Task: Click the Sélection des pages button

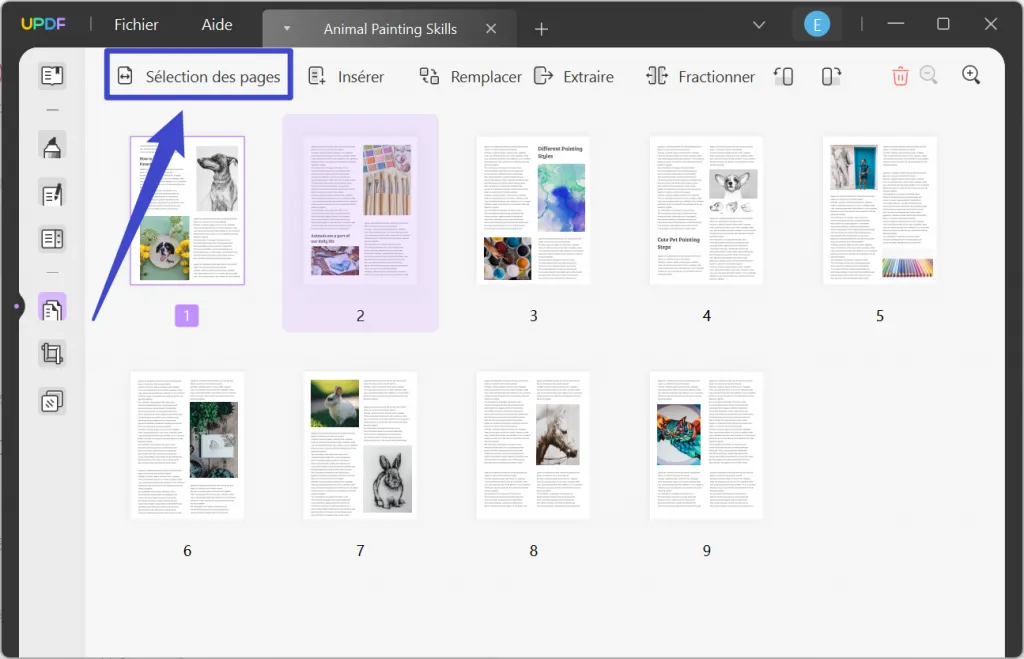Action: (197, 75)
